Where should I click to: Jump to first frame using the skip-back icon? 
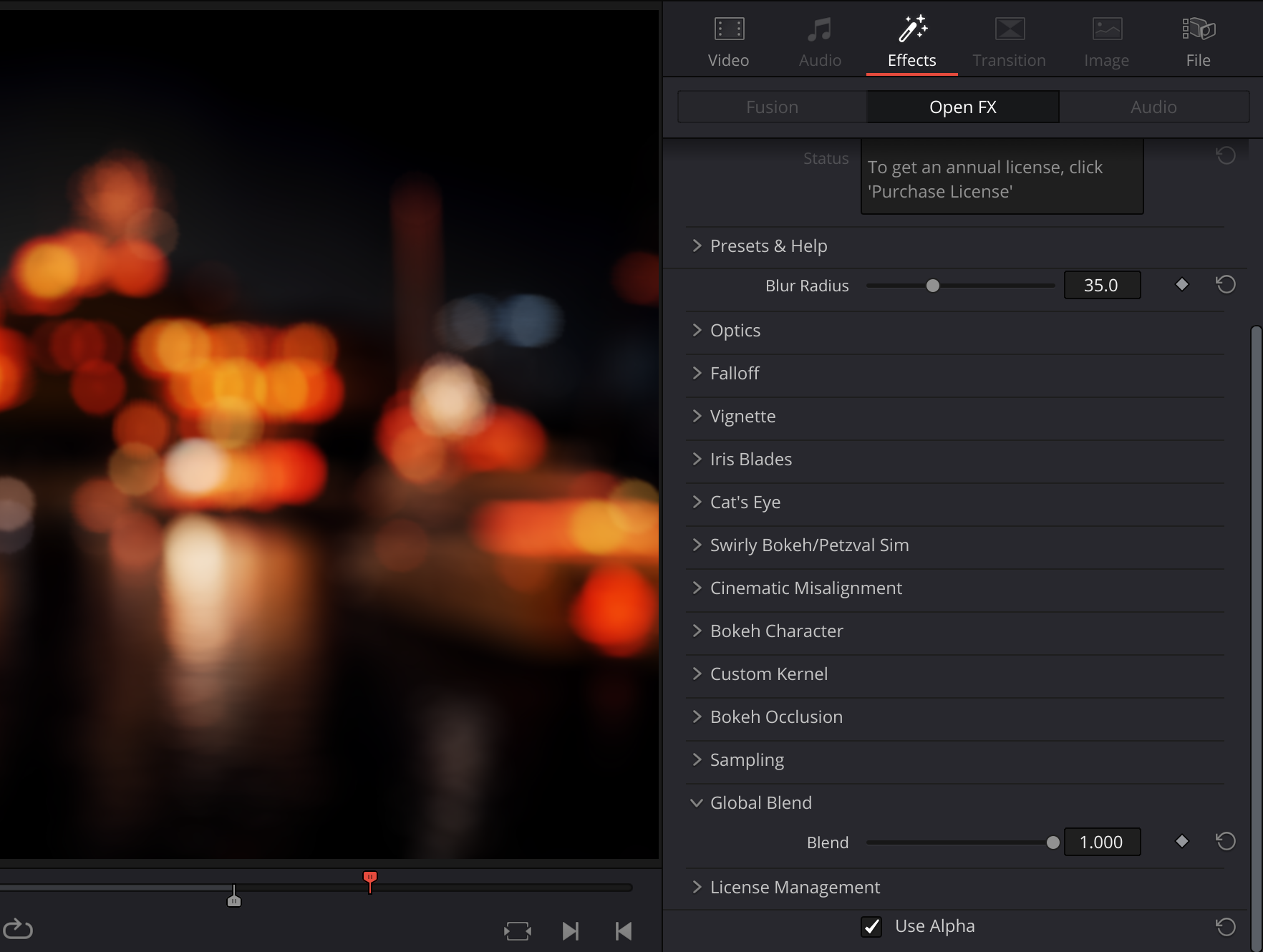tap(622, 931)
